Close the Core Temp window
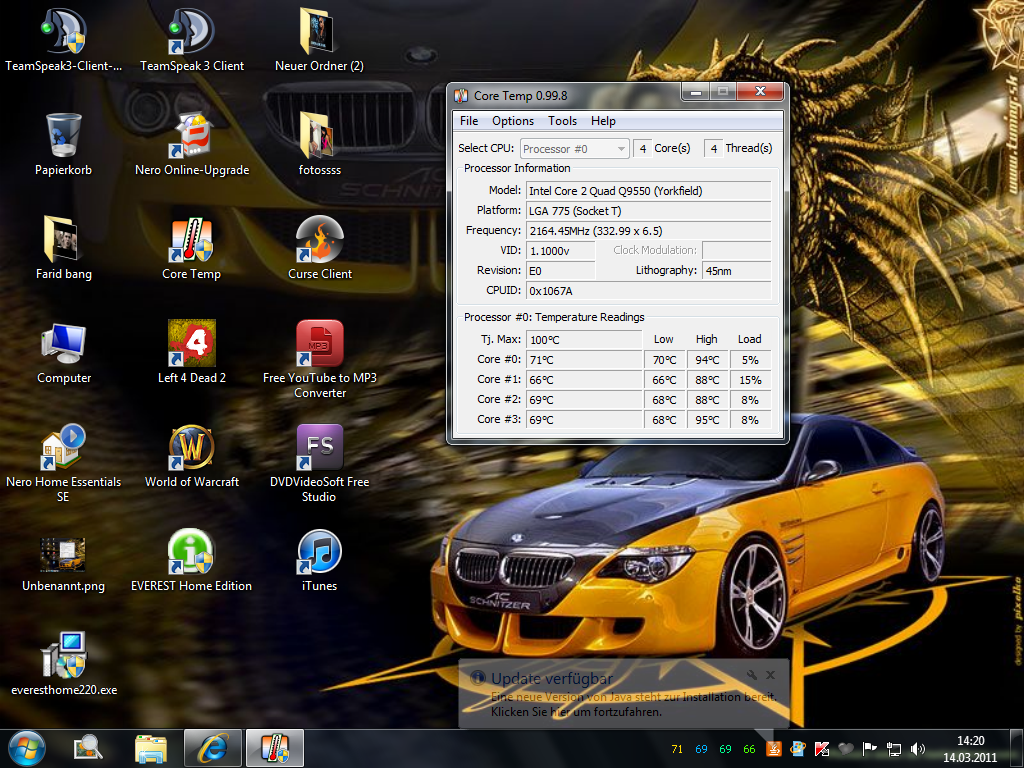1024x768 pixels. point(760,91)
